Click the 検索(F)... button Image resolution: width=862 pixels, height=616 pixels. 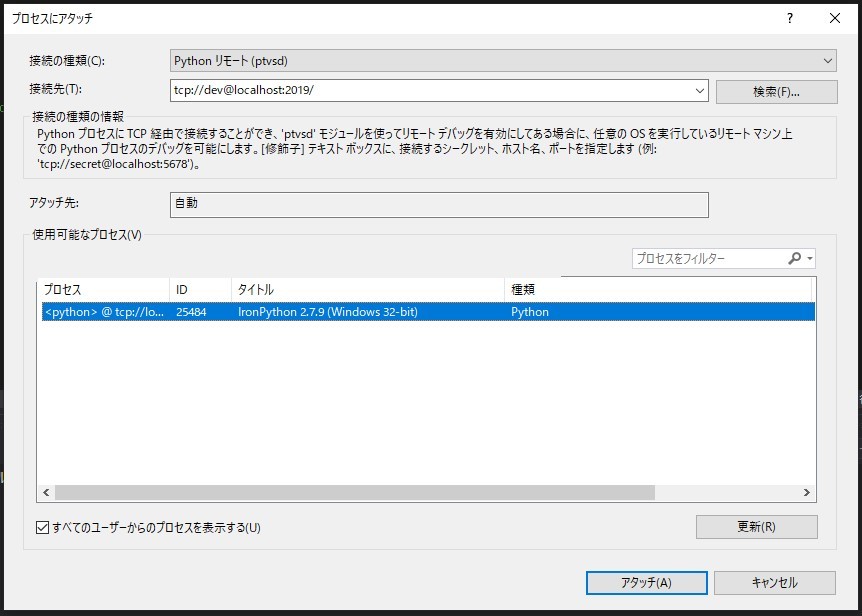click(776, 92)
